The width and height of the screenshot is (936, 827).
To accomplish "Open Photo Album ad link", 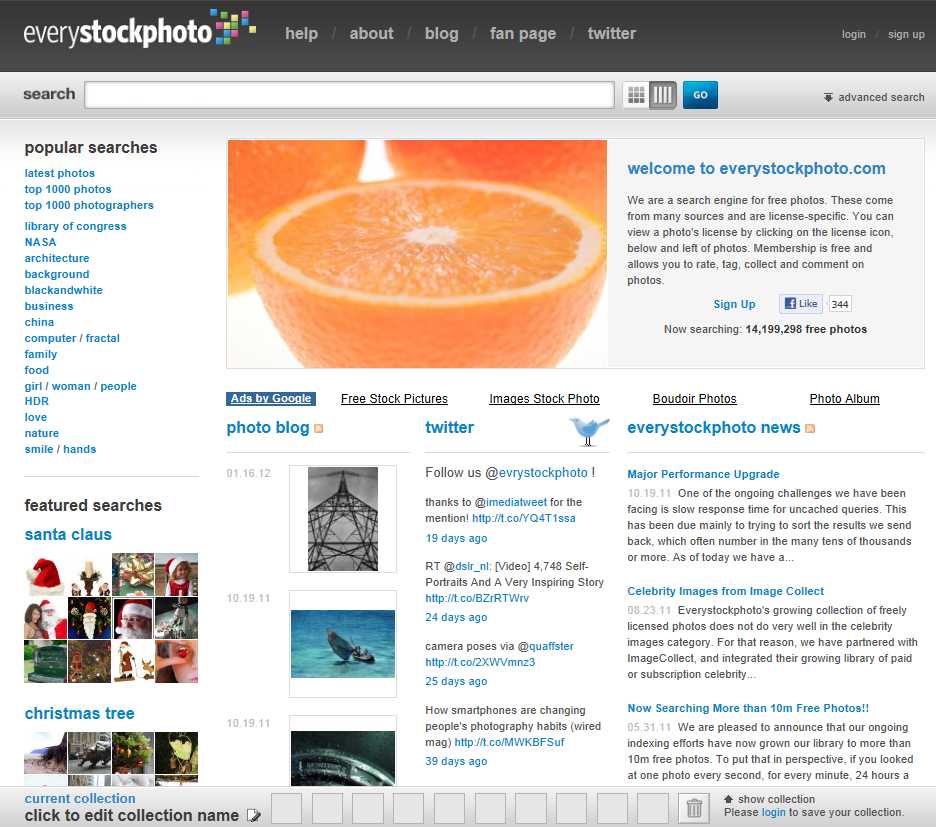I will (x=845, y=399).
